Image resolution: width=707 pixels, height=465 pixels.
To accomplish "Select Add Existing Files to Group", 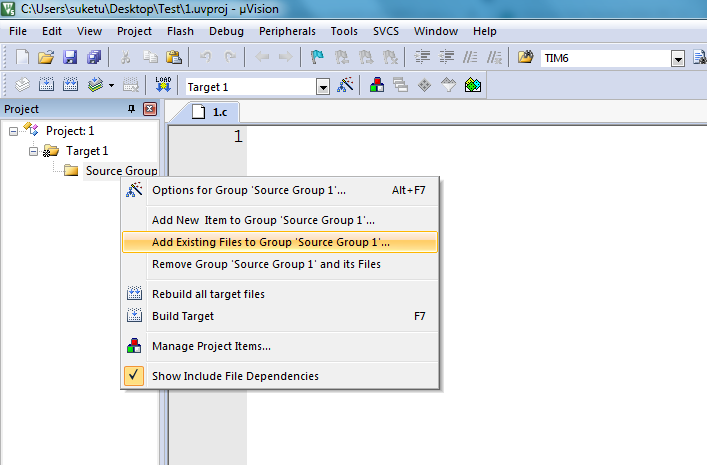I will 270,242.
